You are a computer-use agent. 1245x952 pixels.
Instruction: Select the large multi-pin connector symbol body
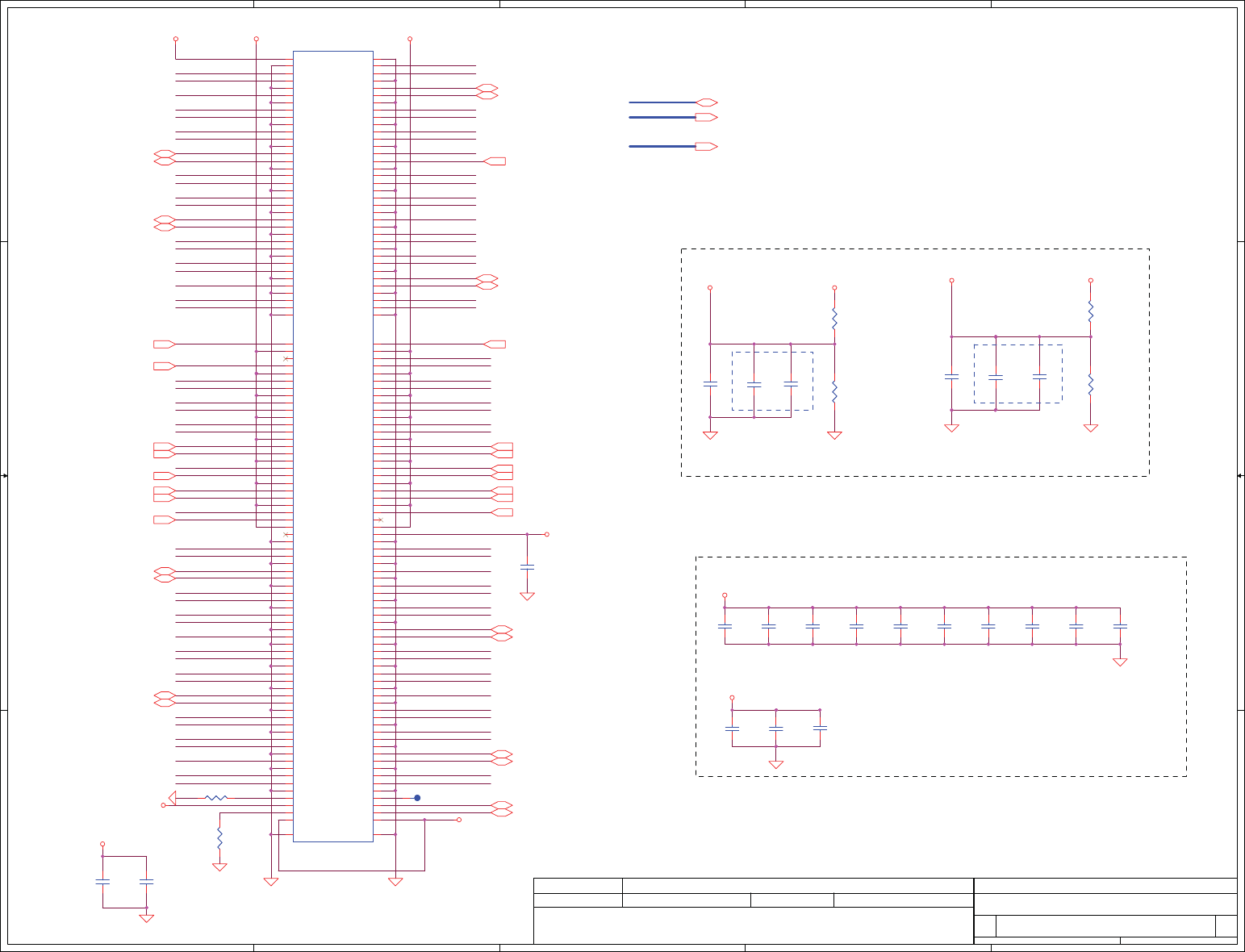(x=333, y=446)
